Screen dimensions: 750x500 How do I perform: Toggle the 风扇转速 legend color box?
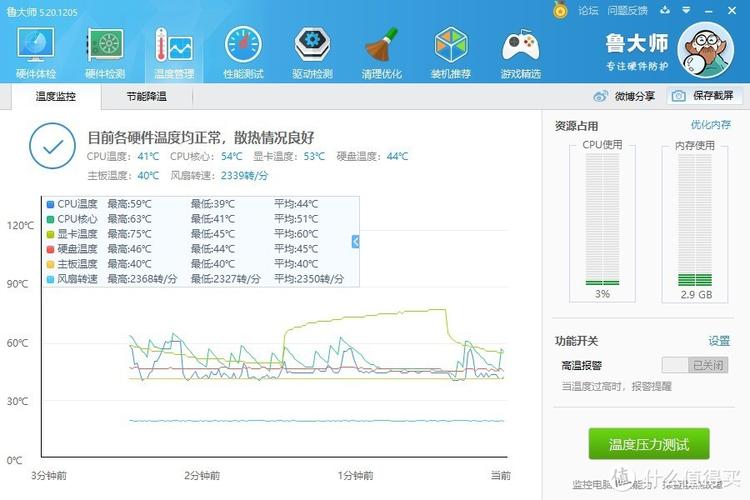tap(50, 279)
